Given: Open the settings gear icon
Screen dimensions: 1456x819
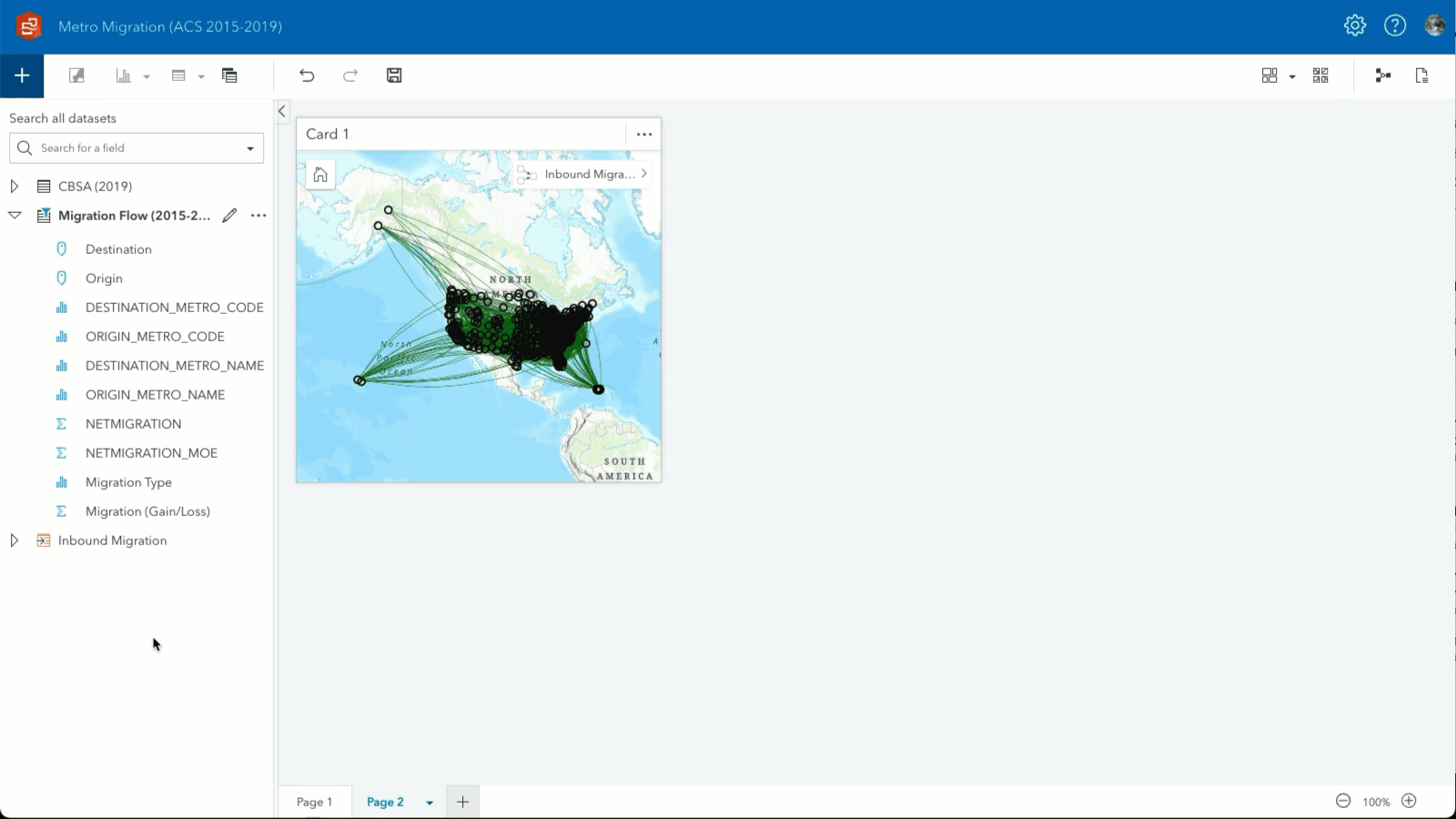Looking at the screenshot, I should pyautogui.click(x=1355, y=25).
